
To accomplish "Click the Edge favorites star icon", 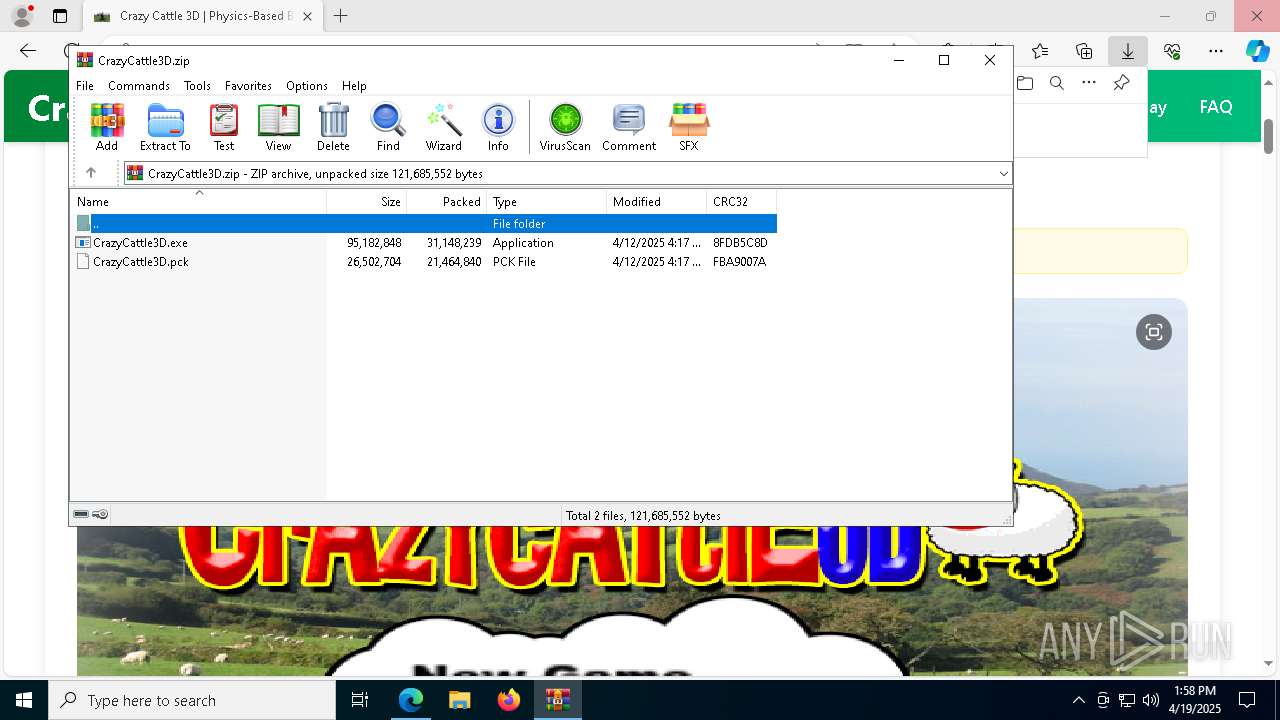I will coord(1040,51).
